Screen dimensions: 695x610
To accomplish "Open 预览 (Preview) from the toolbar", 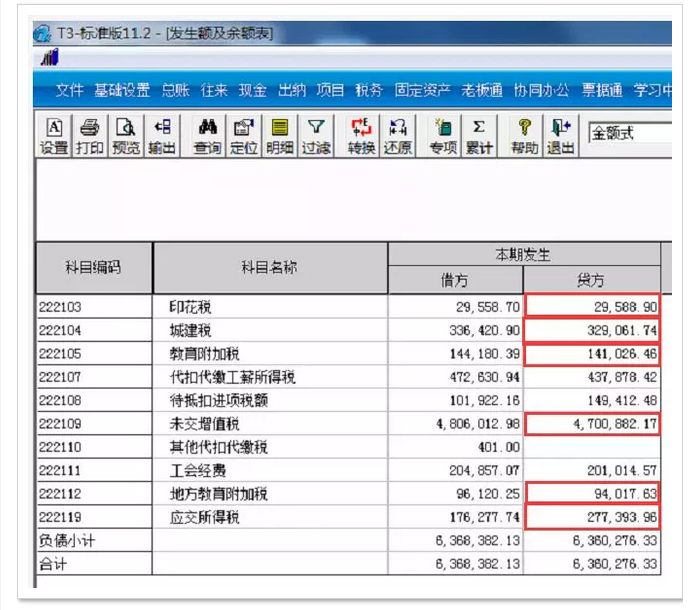I will (x=126, y=136).
